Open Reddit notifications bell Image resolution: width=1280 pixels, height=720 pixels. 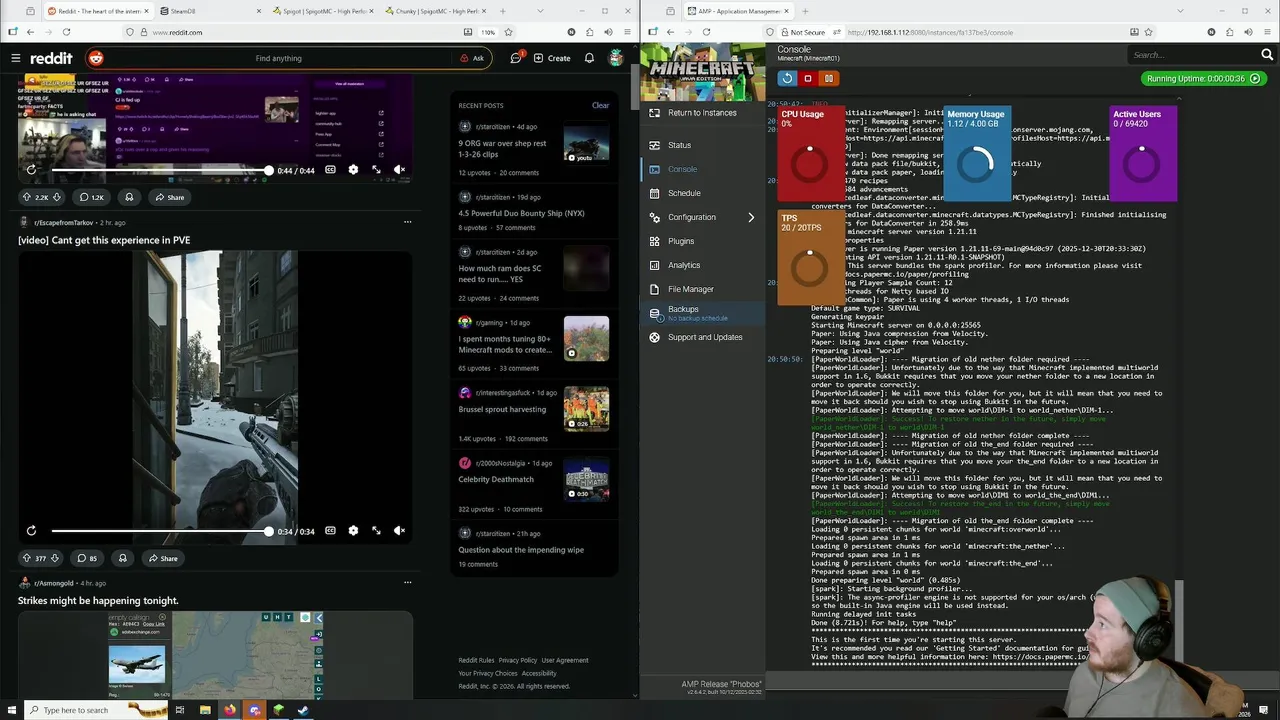[x=589, y=58]
